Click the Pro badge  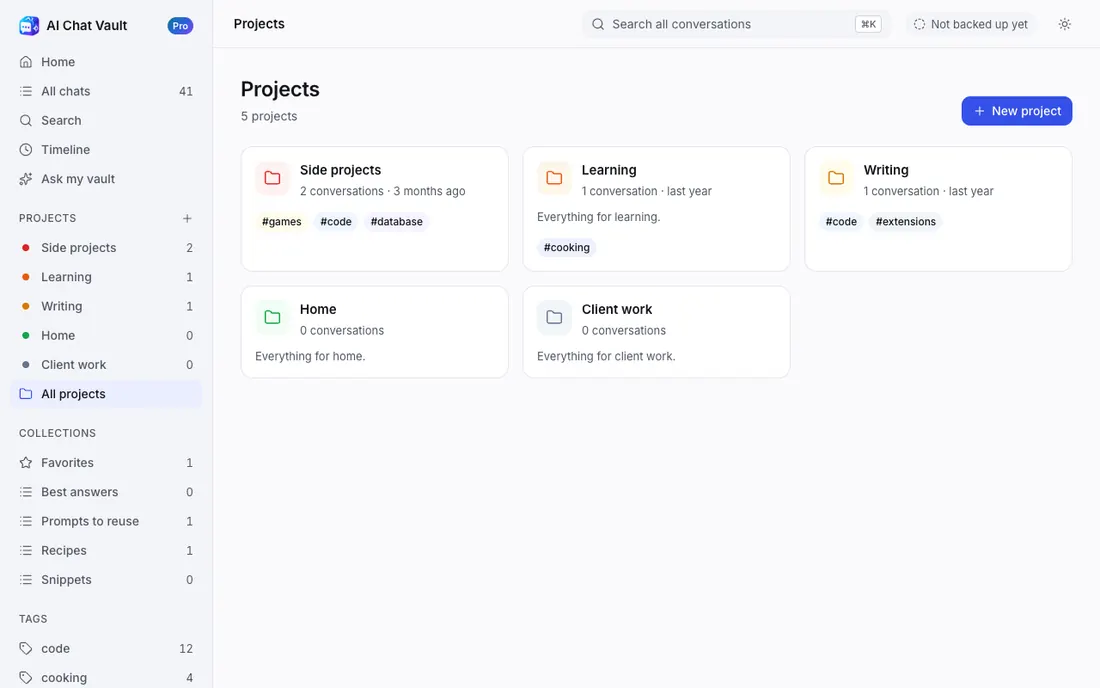[180, 26]
